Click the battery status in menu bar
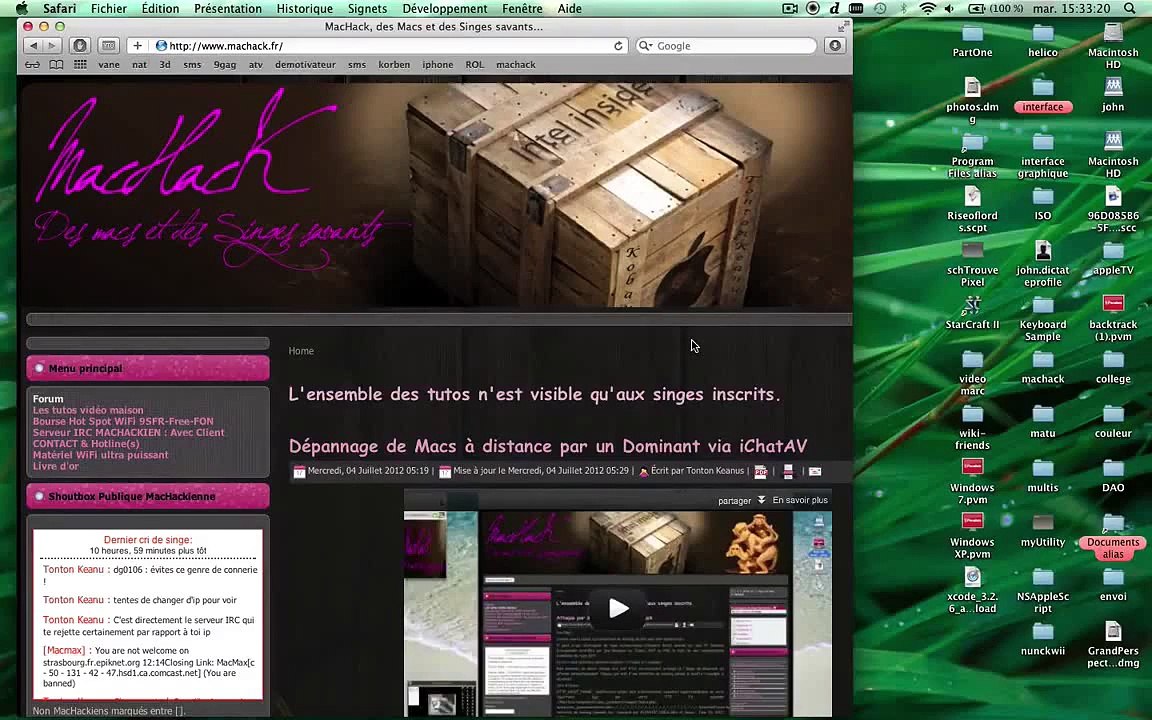Screen dimensions: 1152x720 pyautogui.click(x=996, y=8)
